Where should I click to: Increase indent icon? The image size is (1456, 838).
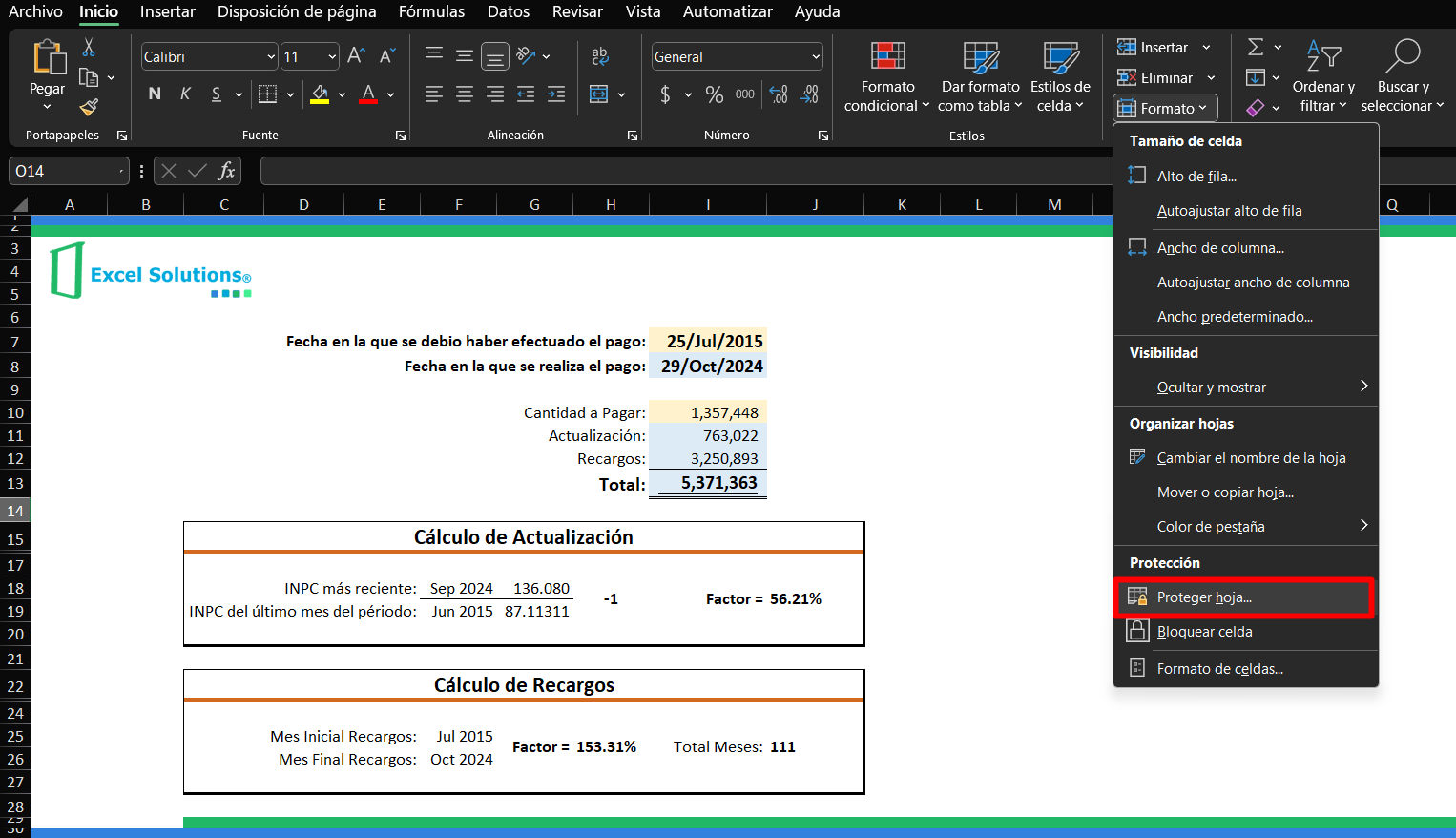click(556, 94)
